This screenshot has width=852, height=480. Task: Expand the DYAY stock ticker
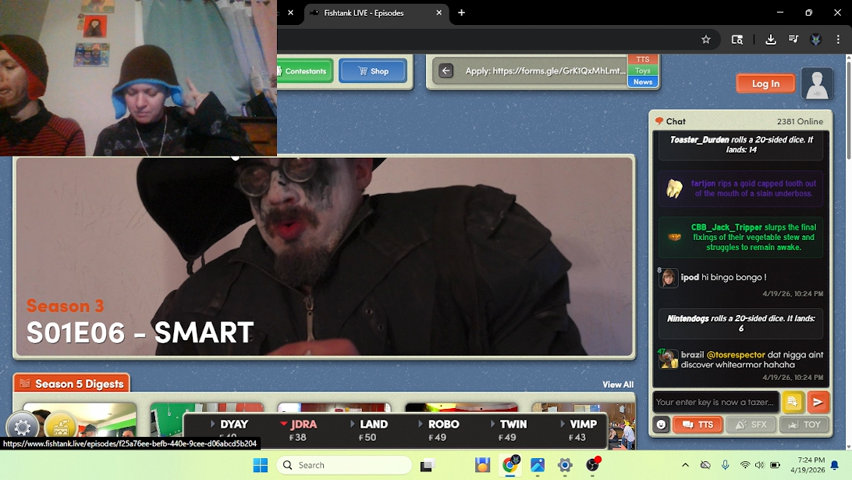coord(229,428)
